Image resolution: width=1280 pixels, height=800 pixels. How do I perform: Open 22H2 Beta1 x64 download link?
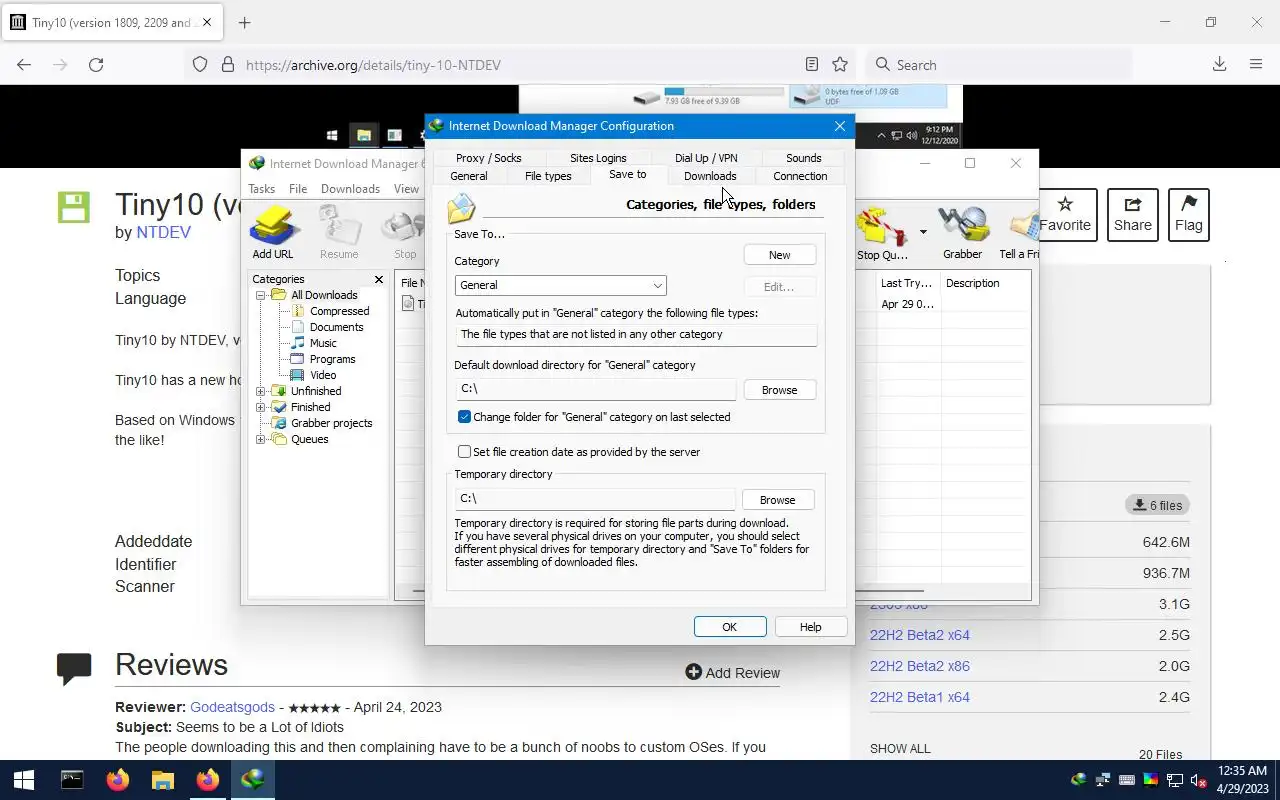(x=920, y=697)
